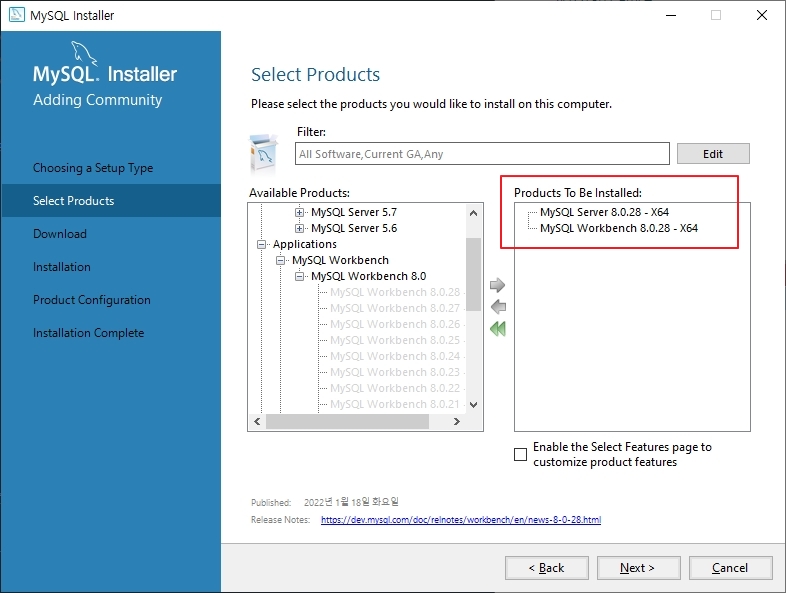This screenshot has height=593, width=786.
Task: Select the Applications category label
Action: [305, 244]
